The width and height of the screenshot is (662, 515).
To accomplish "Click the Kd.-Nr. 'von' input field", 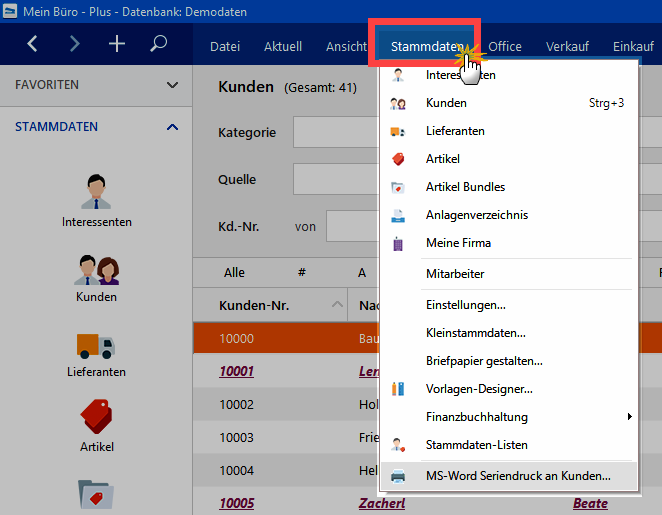I will coord(353,226).
